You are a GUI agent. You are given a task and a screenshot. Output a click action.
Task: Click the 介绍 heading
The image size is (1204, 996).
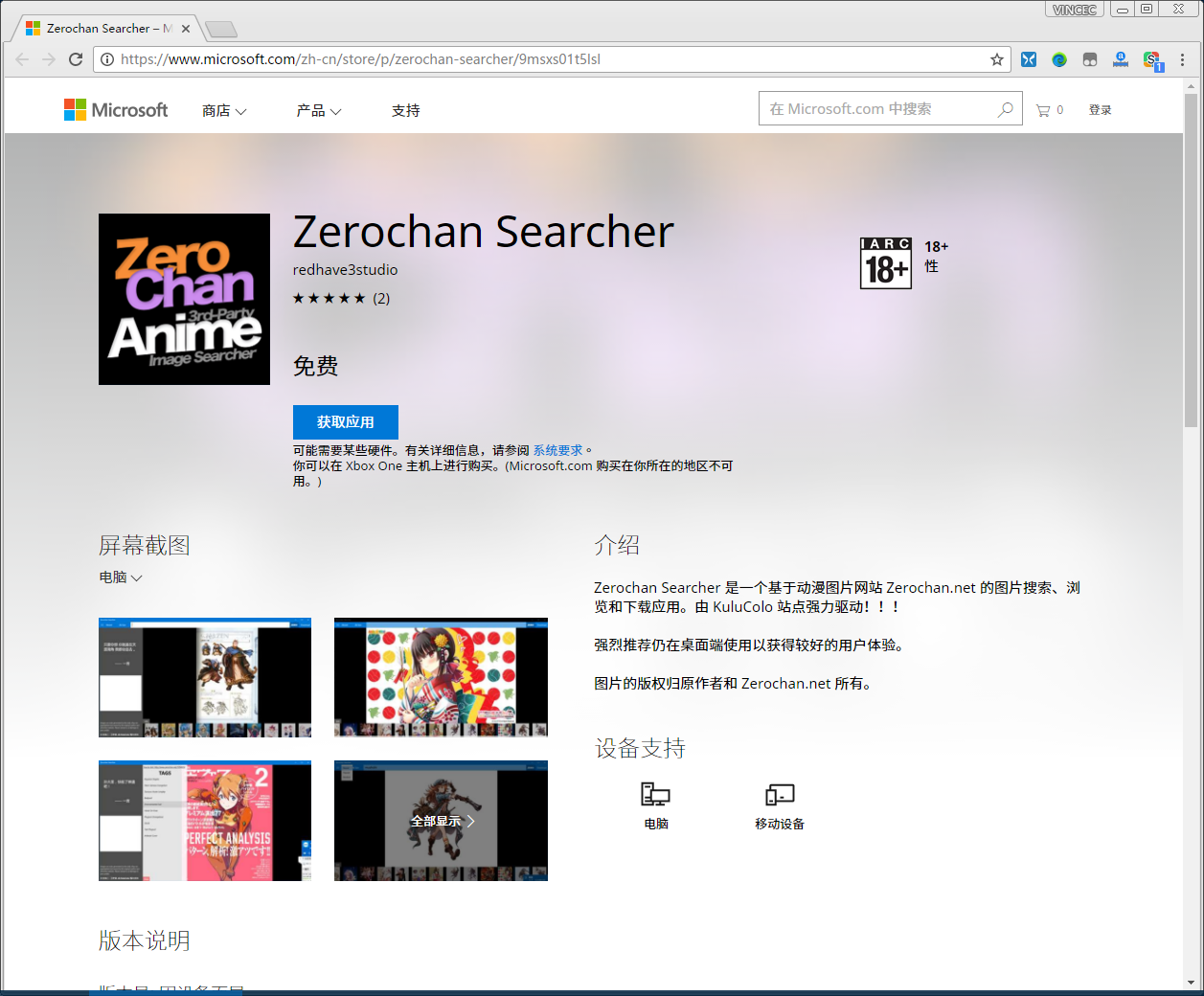point(617,546)
